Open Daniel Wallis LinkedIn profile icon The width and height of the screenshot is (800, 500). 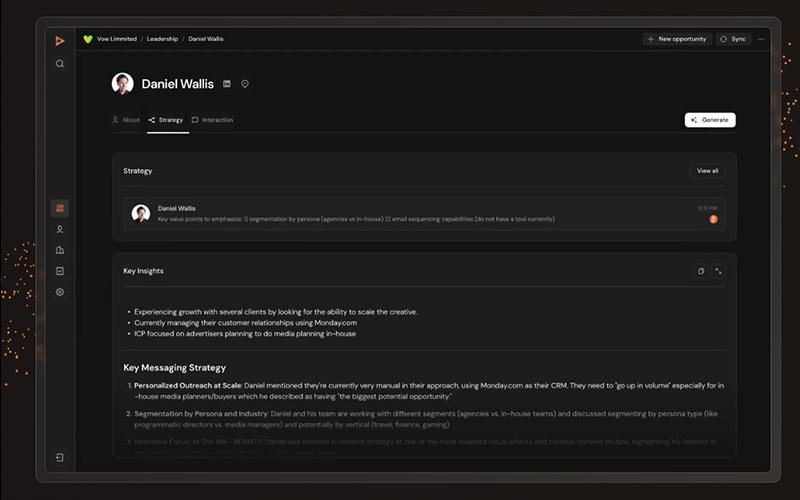(227, 84)
